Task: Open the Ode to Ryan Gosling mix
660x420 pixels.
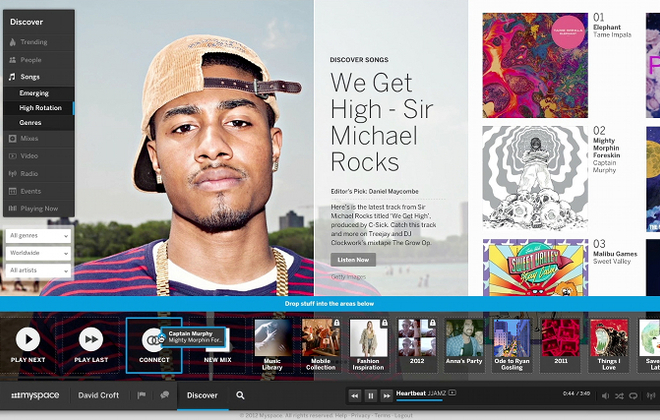Action: [x=512, y=346]
